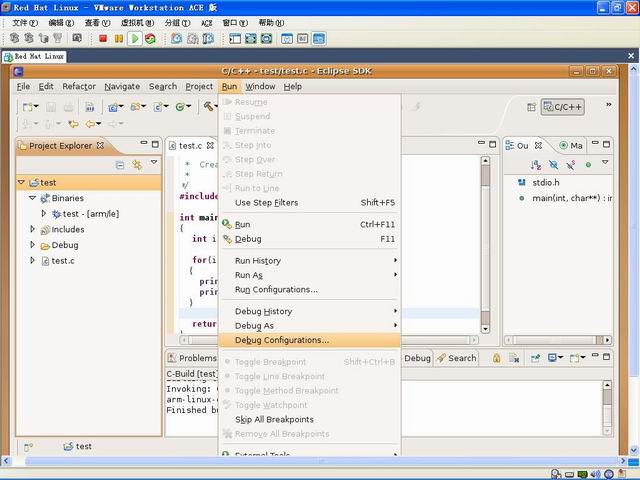Select the test.c editor tab

point(190,146)
